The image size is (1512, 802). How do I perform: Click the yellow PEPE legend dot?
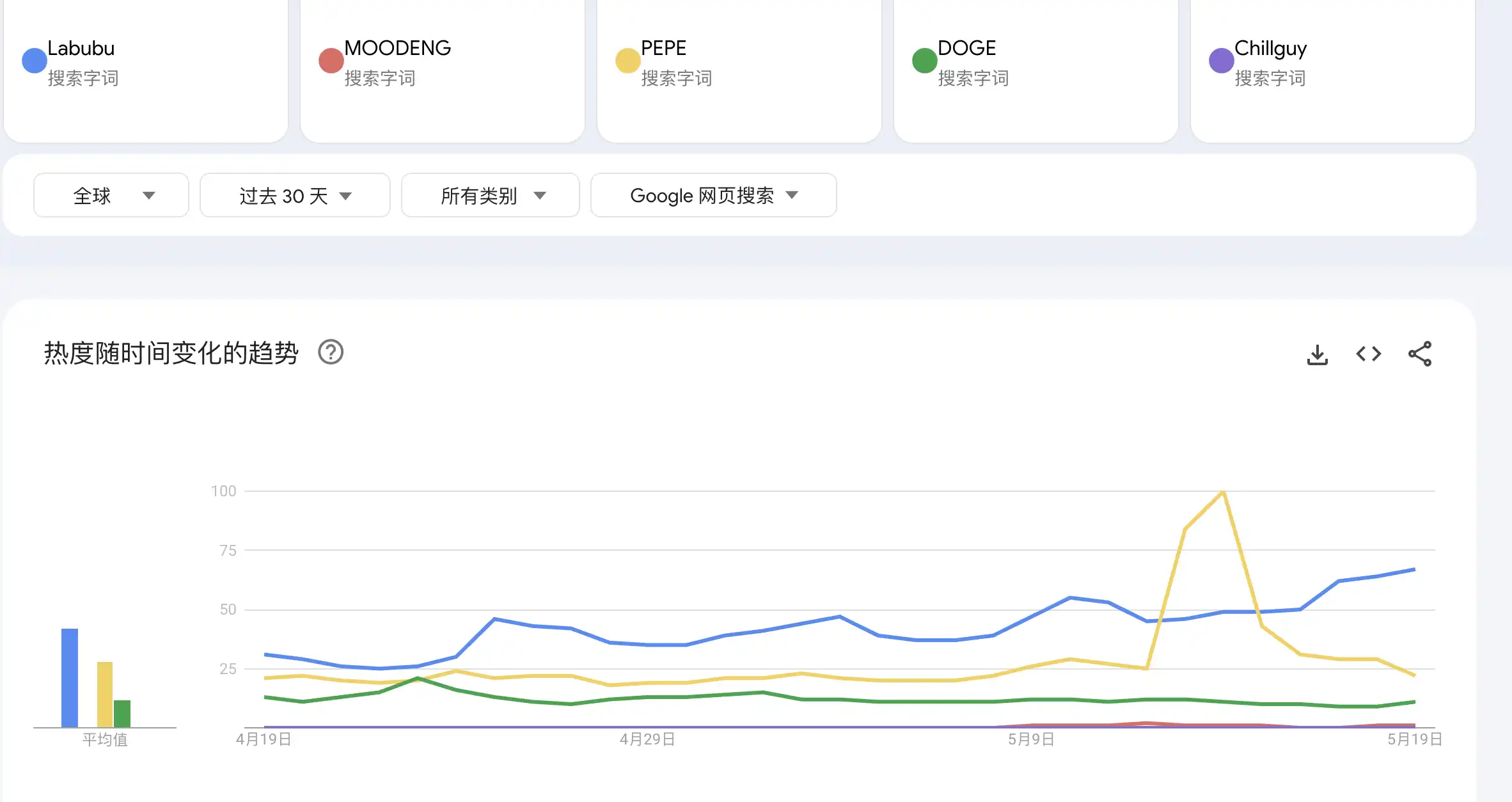click(627, 60)
